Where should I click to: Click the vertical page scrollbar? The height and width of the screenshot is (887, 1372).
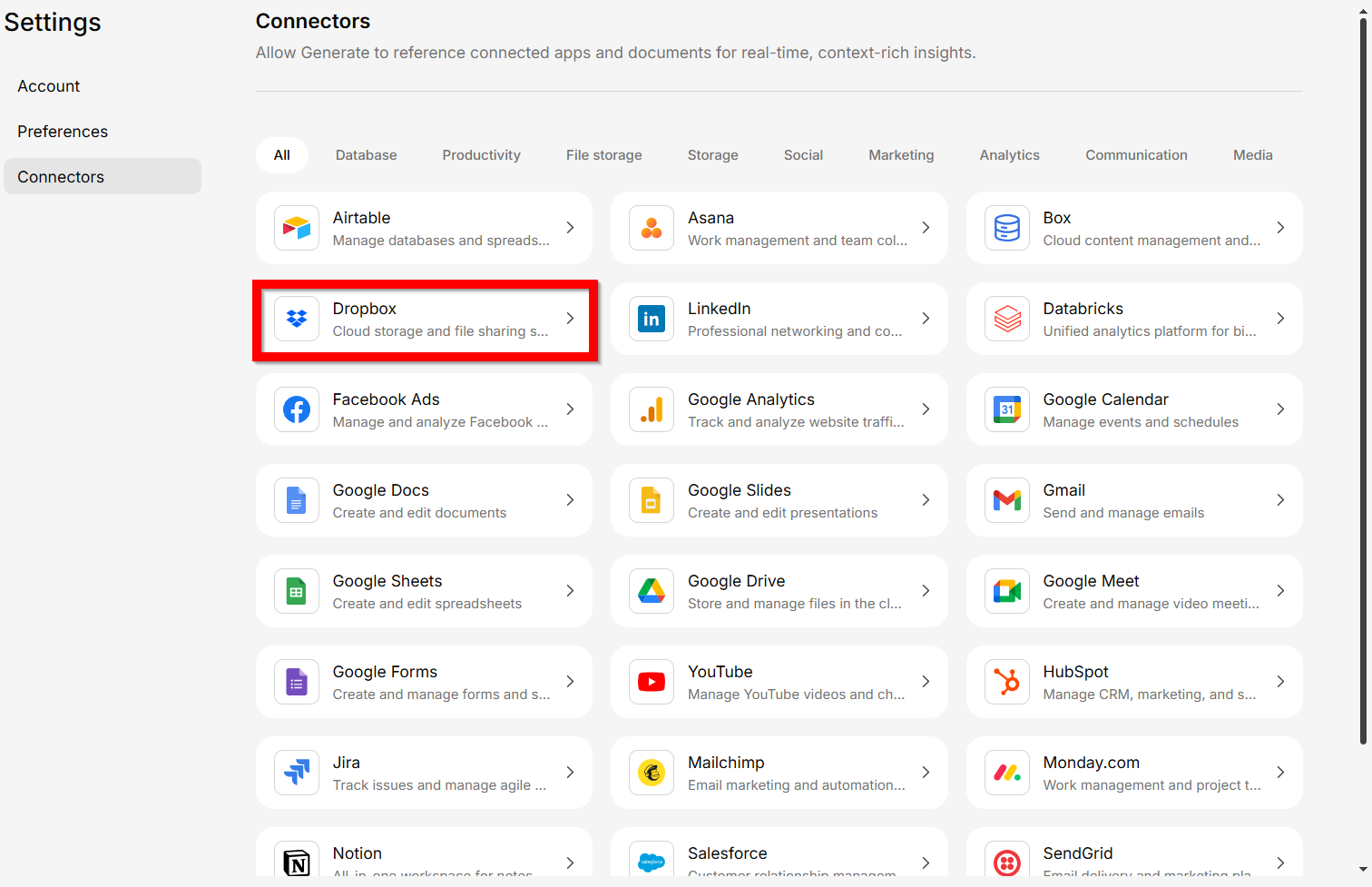[x=1363, y=381]
